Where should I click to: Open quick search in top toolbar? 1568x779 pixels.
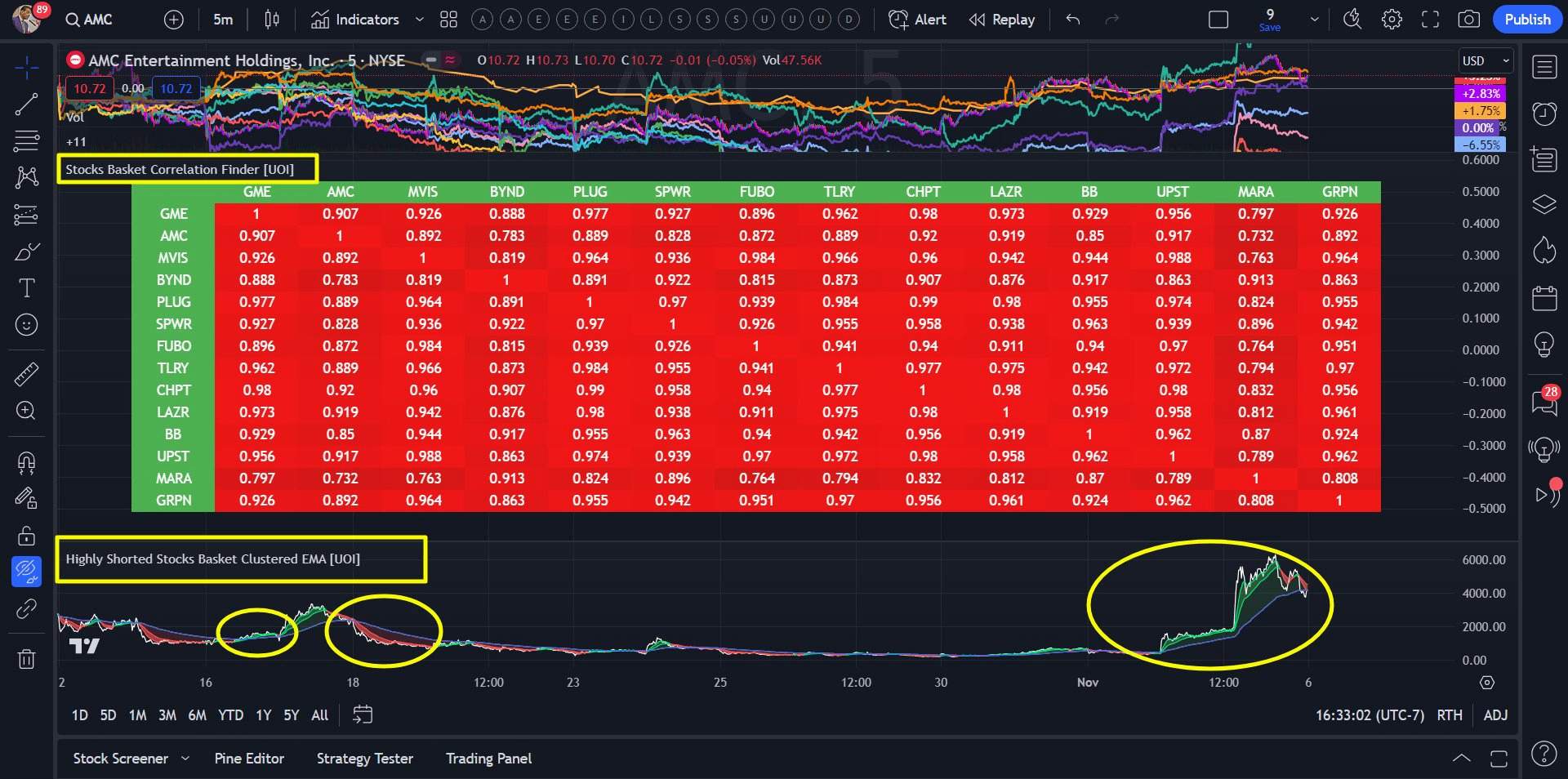(x=1352, y=20)
